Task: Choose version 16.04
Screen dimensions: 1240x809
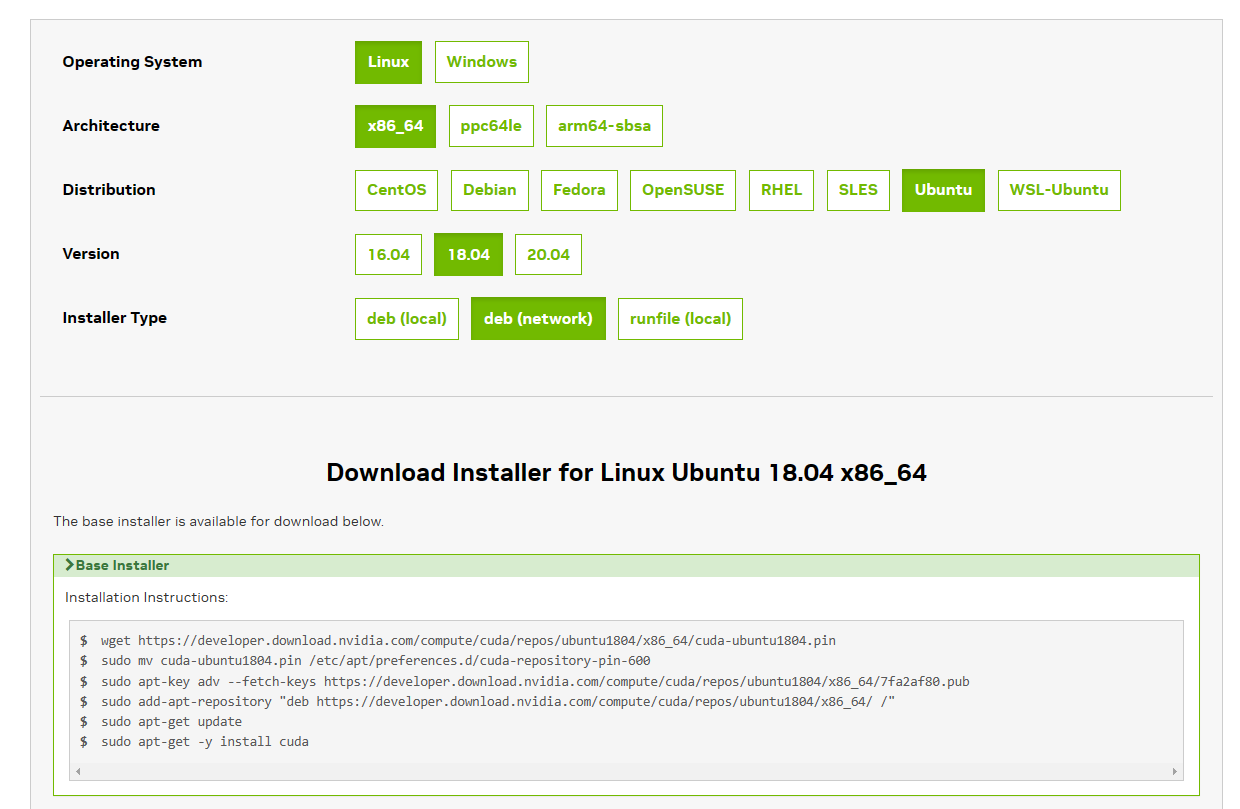Action: coord(388,254)
